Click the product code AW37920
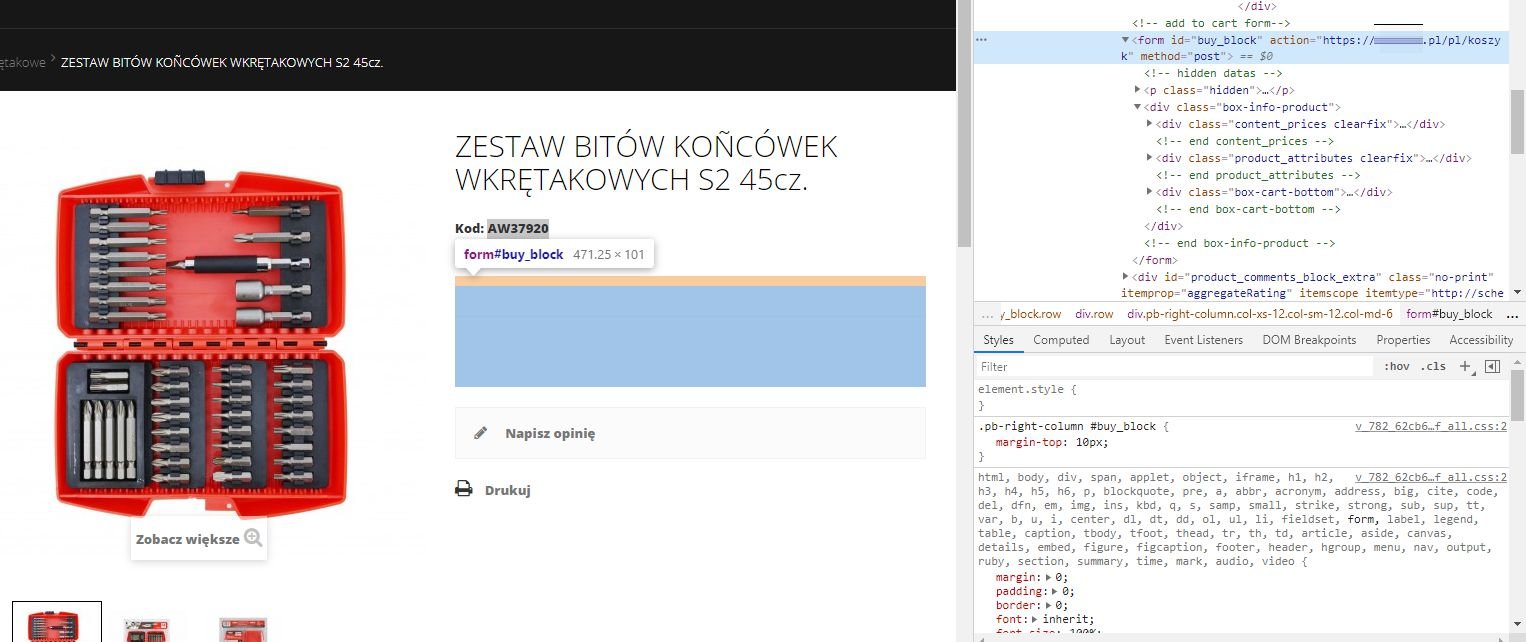This screenshot has height=642, width=1526. pos(518,228)
